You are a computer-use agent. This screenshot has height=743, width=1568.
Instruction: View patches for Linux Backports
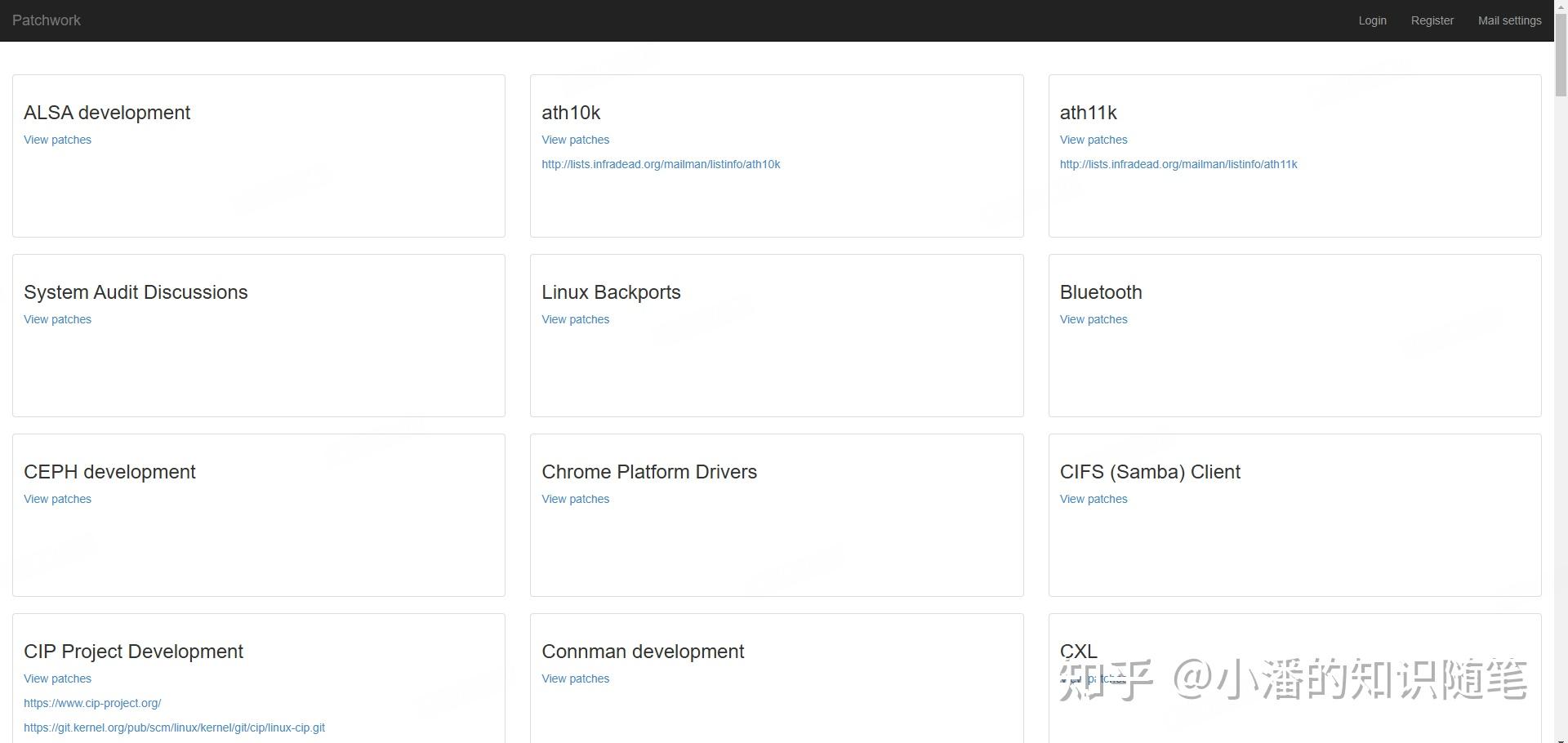[x=575, y=319]
